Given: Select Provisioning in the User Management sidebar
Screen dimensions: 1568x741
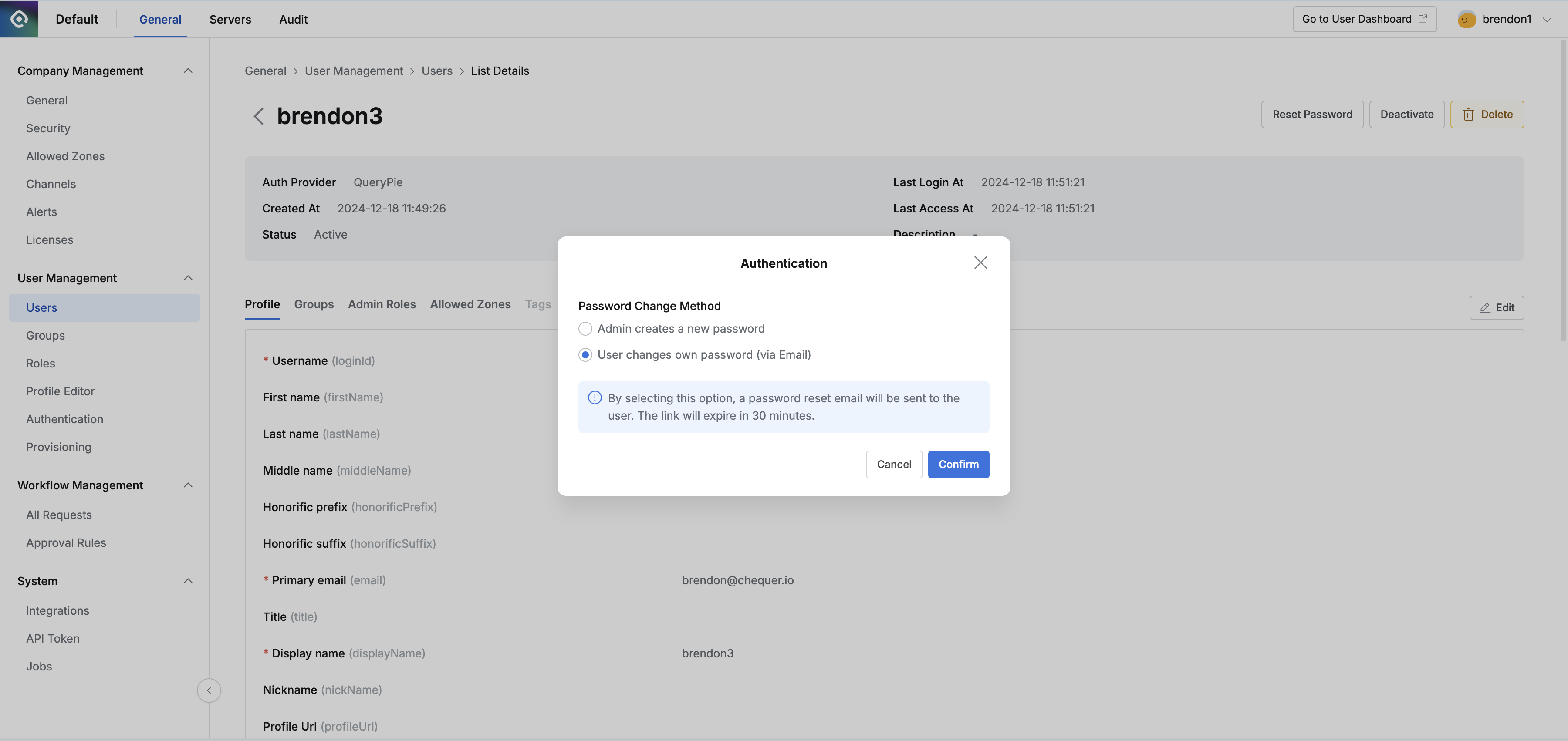Looking at the screenshot, I should click(58, 447).
